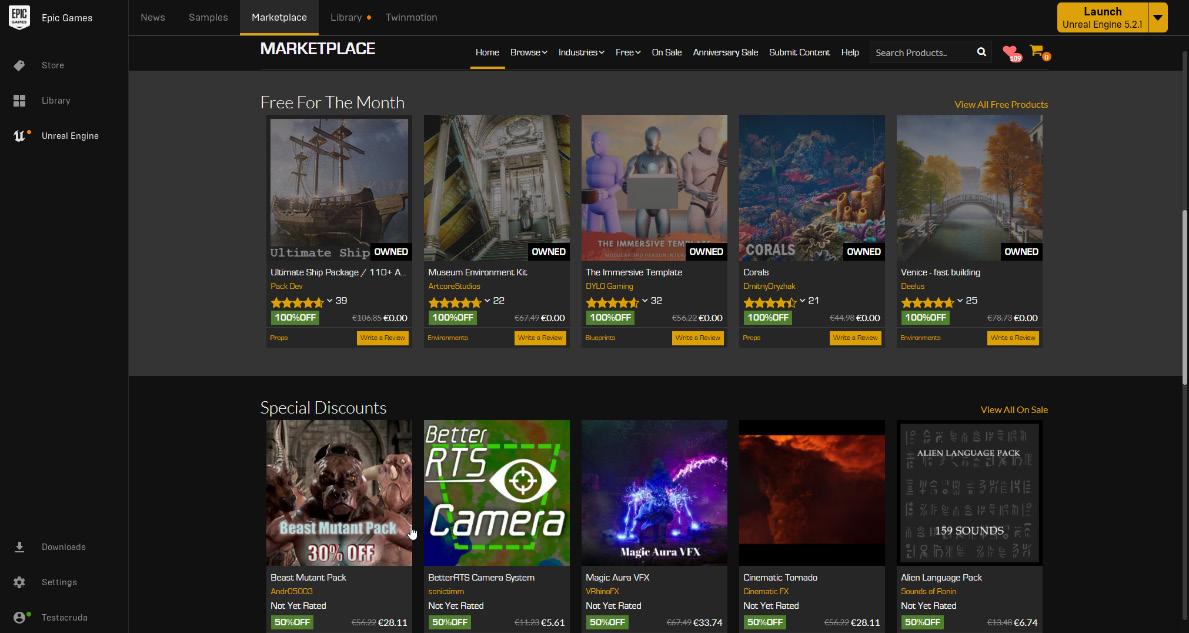
Task: Expand rating breakdown for Venice - fast building
Action: [960, 301]
